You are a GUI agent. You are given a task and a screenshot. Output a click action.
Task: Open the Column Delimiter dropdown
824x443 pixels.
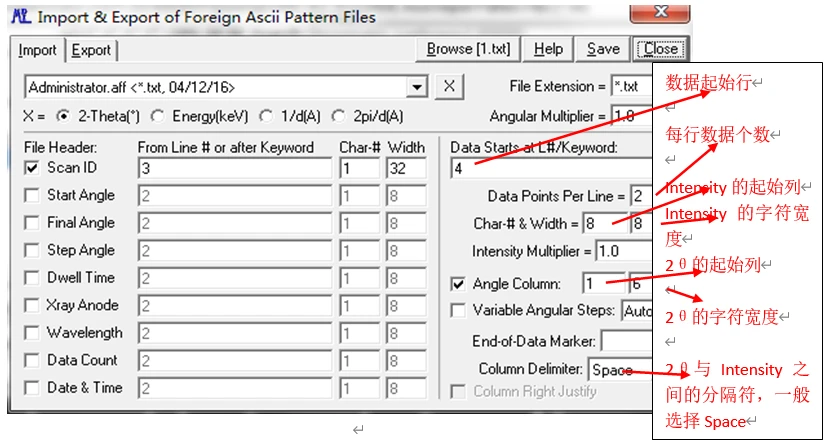coord(622,370)
